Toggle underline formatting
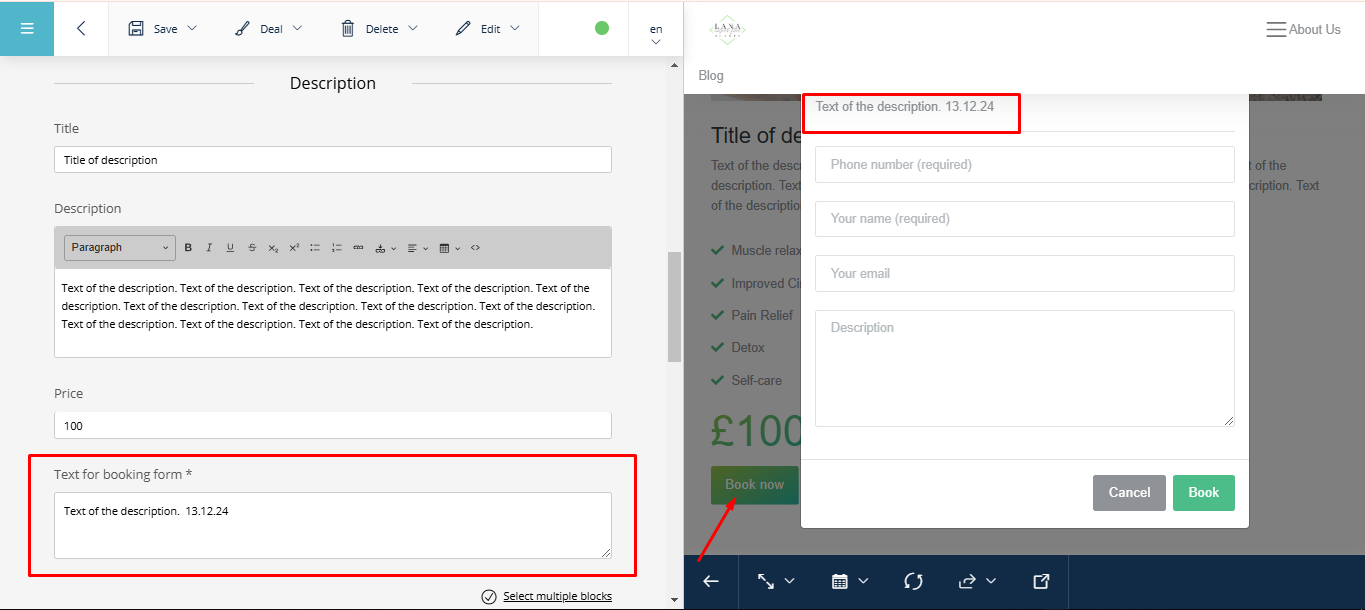The height and width of the screenshot is (610, 1365). pyautogui.click(x=230, y=248)
